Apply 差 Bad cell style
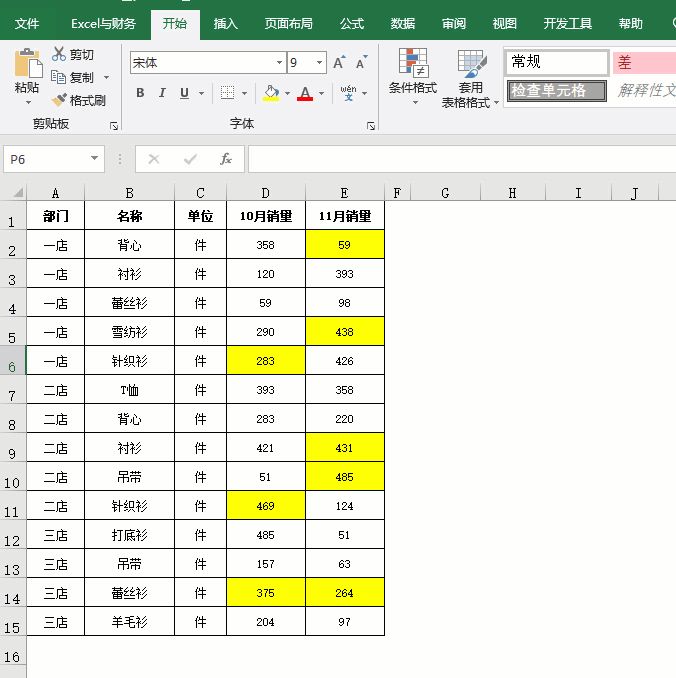The height and width of the screenshot is (678, 676). tap(644, 62)
